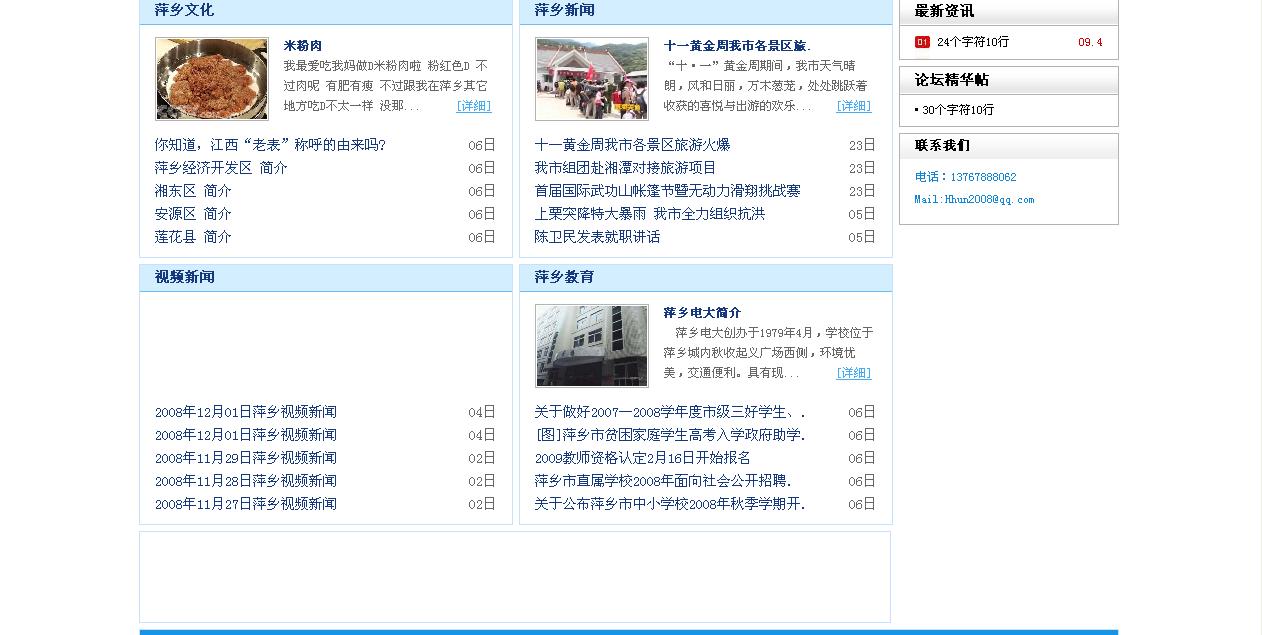Open 2009教师资格认定2月16日开始报名 link
1262x635 pixels.
[x=642, y=458]
